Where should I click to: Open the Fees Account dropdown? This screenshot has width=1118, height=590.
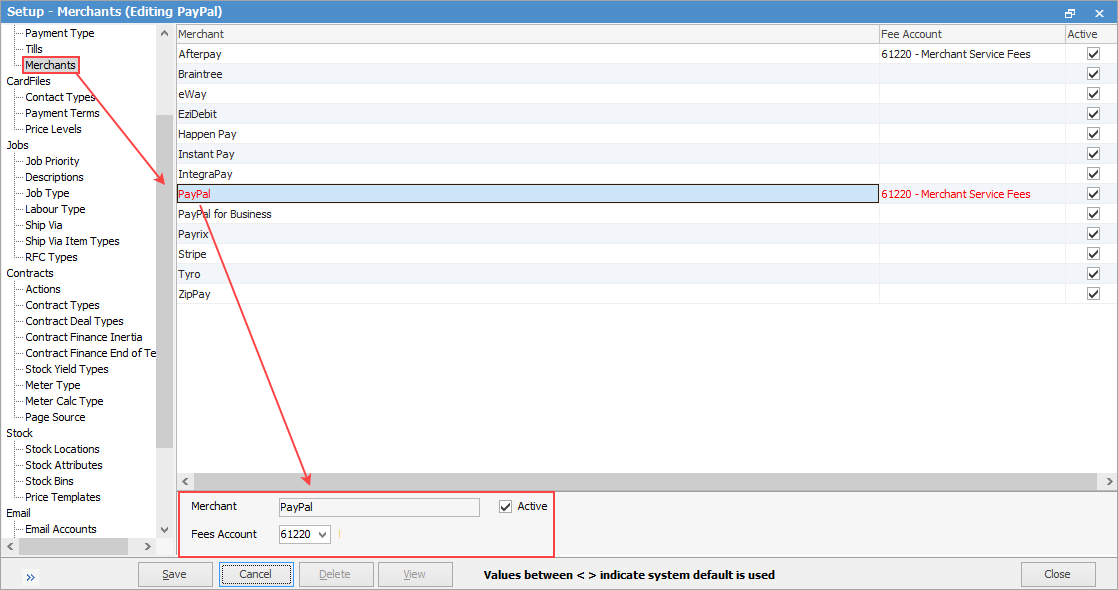click(322, 534)
